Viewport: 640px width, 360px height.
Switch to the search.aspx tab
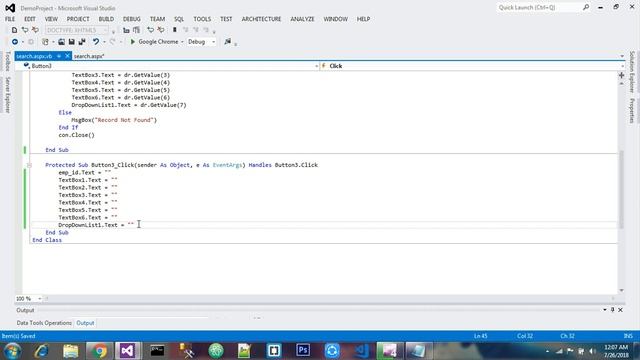pos(89,56)
